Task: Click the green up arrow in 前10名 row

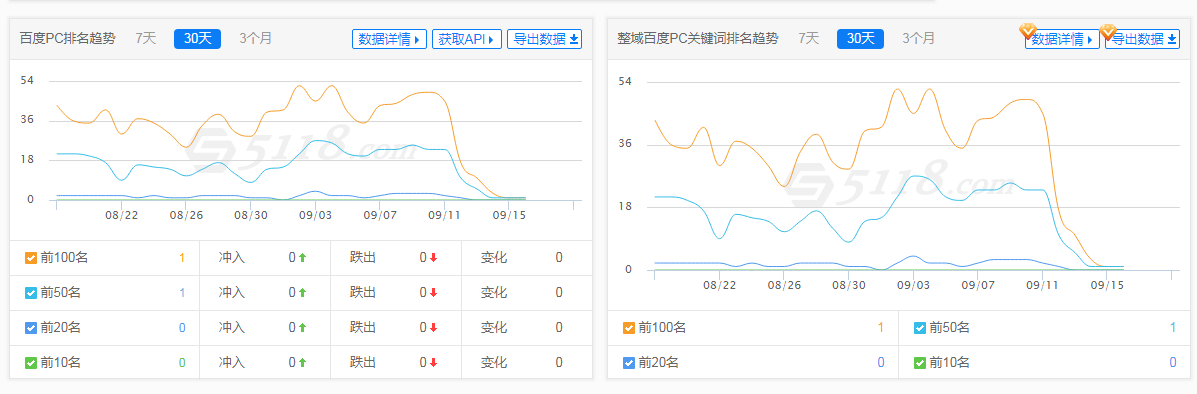Action: click(302, 363)
